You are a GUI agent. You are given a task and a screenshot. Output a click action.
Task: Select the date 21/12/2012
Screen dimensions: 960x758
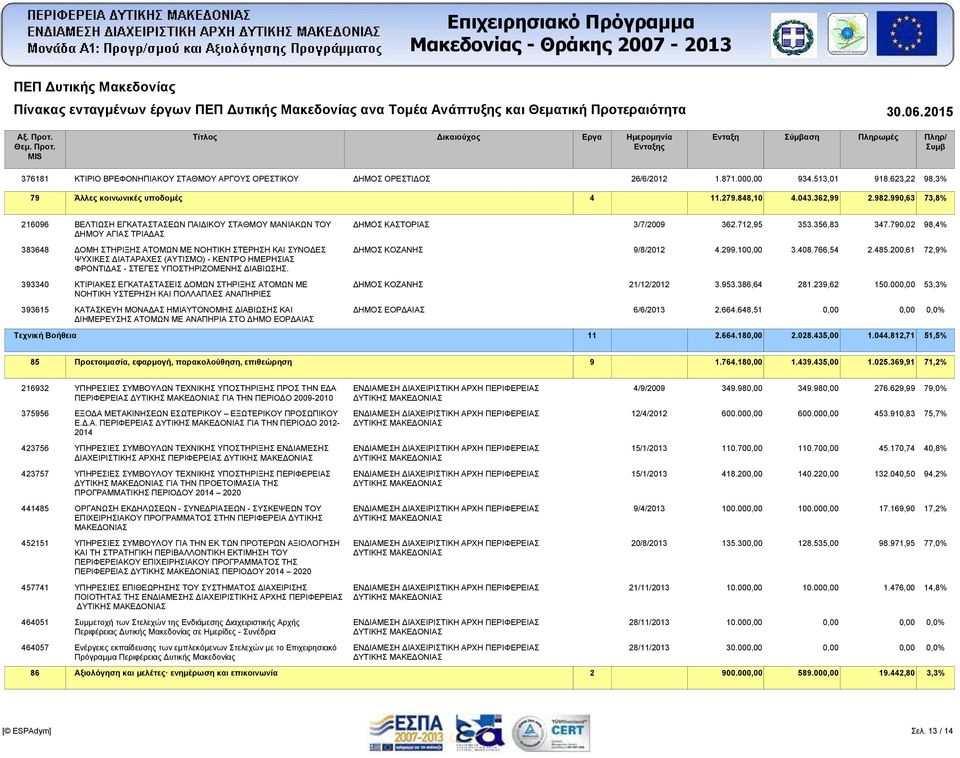click(649, 285)
